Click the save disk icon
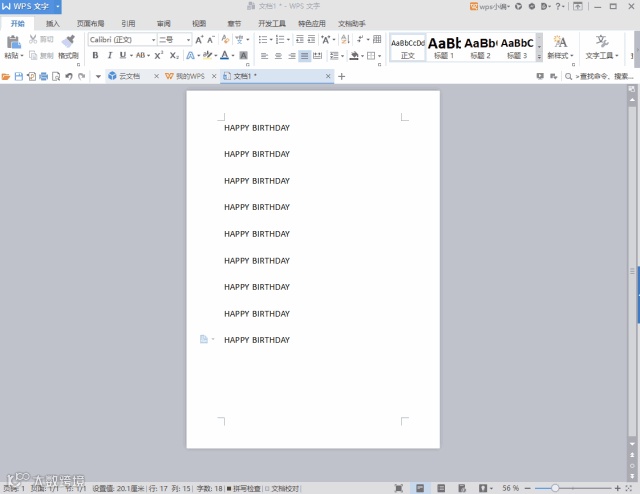 (19, 76)
